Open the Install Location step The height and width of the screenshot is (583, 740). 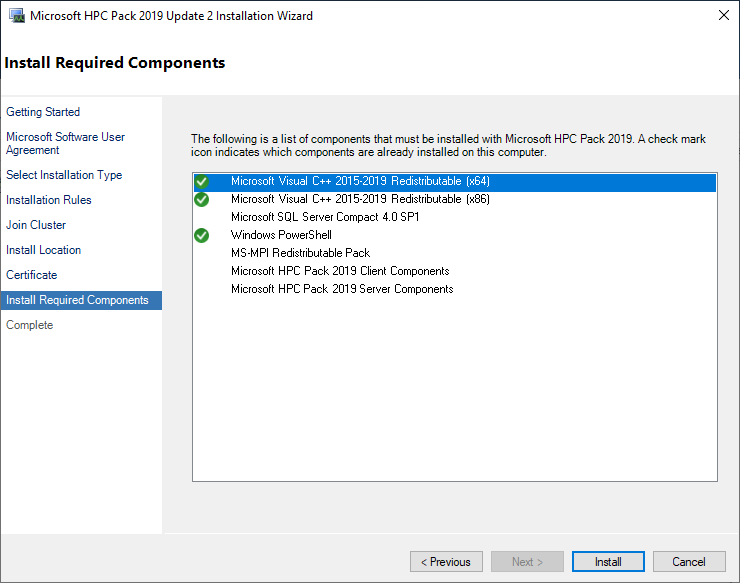coord(43,250)
